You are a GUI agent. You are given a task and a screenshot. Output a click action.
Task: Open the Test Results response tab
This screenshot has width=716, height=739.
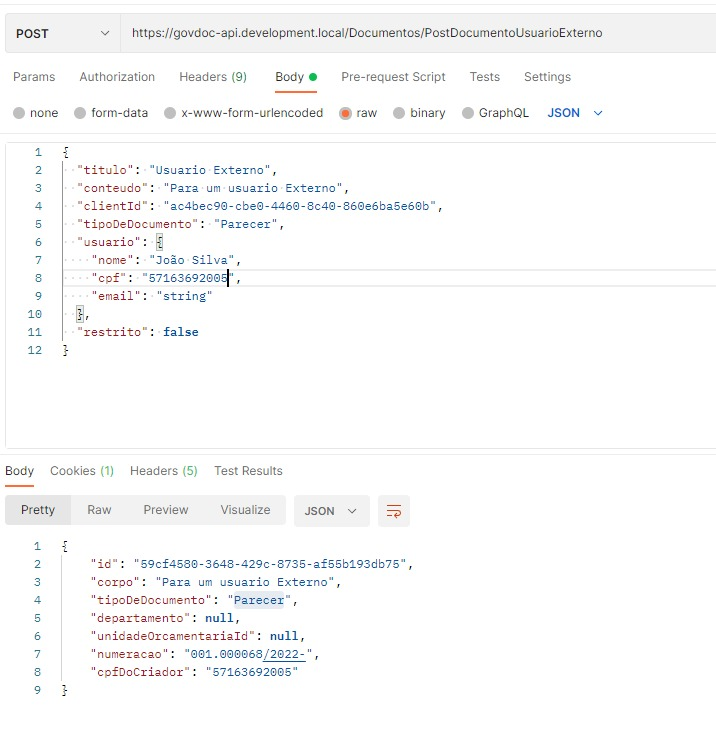tap(248, 471)
